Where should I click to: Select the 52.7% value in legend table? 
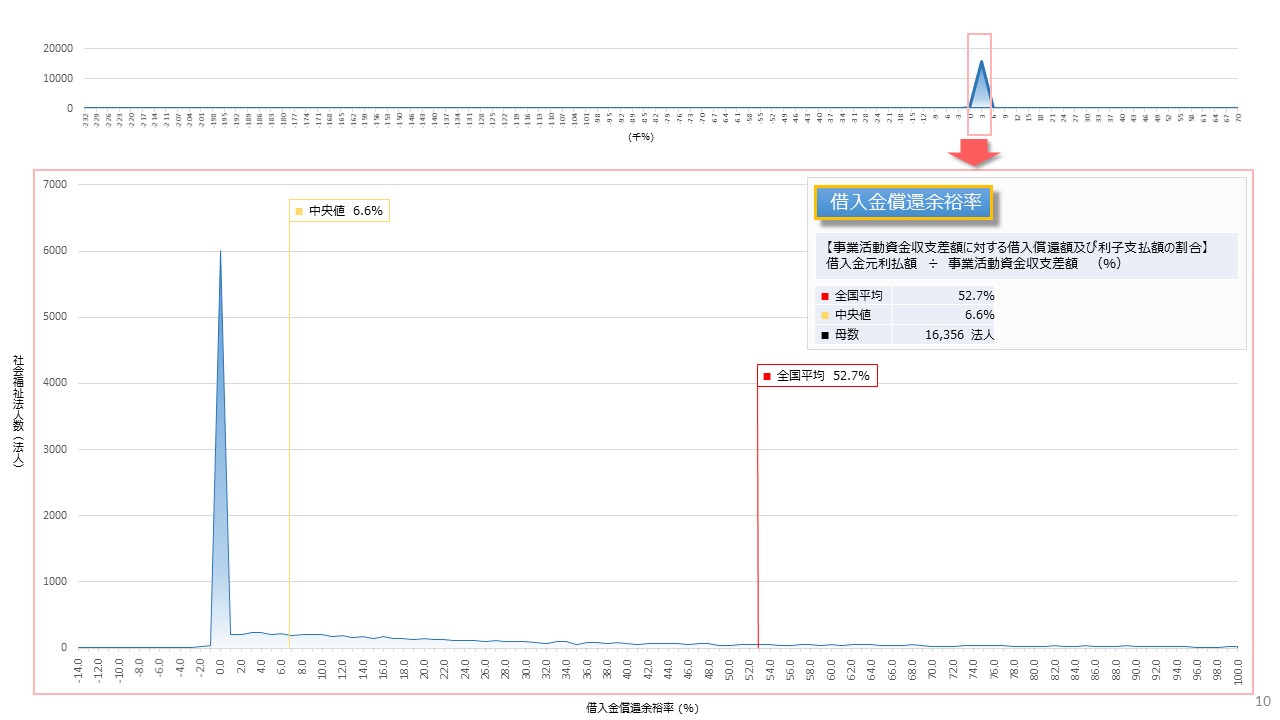(x=975, y=295)
